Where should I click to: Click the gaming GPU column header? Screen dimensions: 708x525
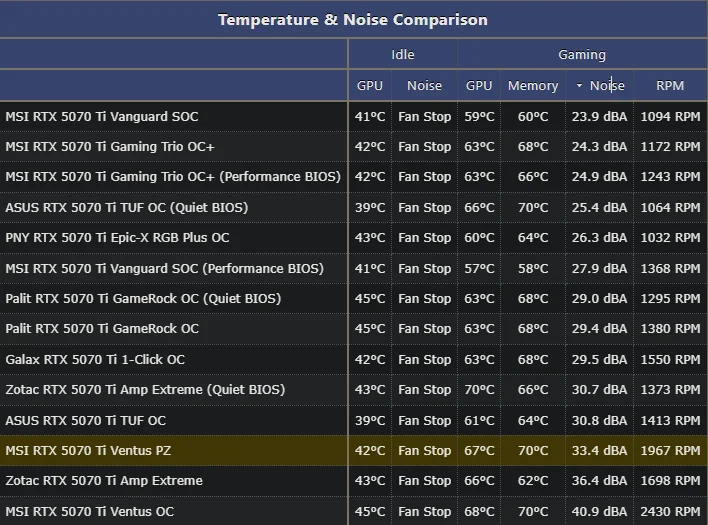click(x=479, y=86)
